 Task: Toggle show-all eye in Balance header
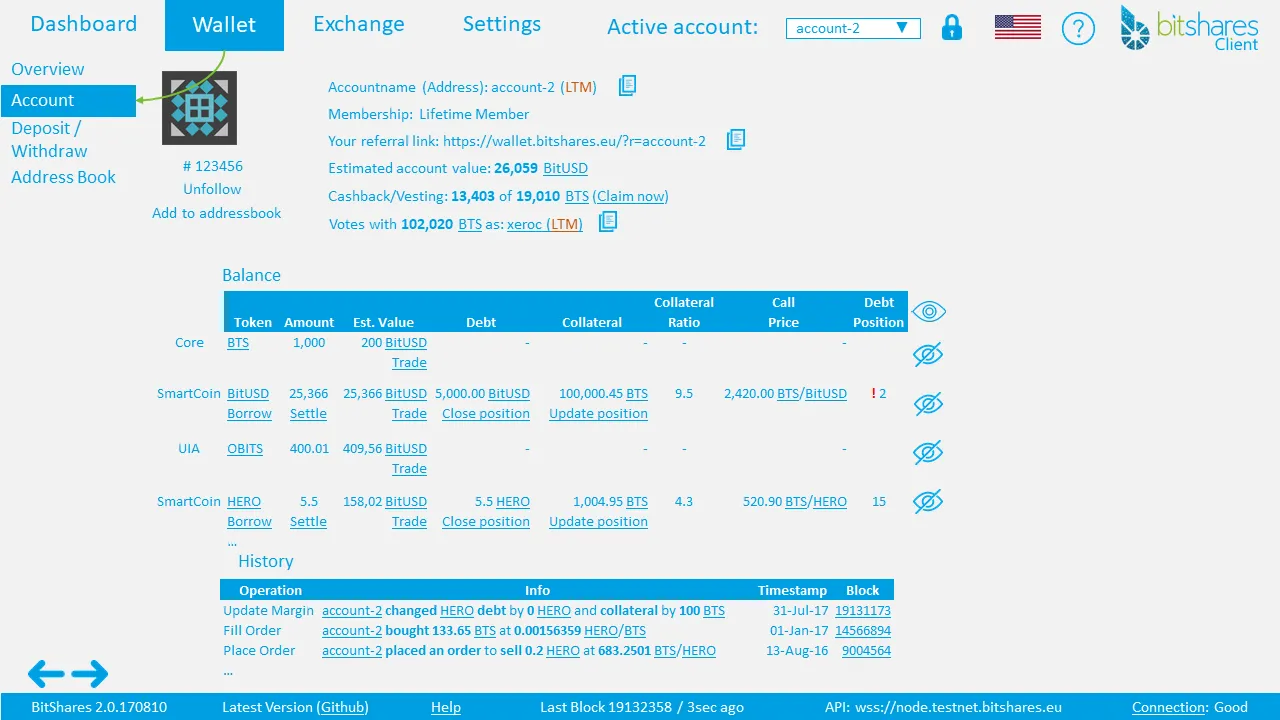click(929, 312)
